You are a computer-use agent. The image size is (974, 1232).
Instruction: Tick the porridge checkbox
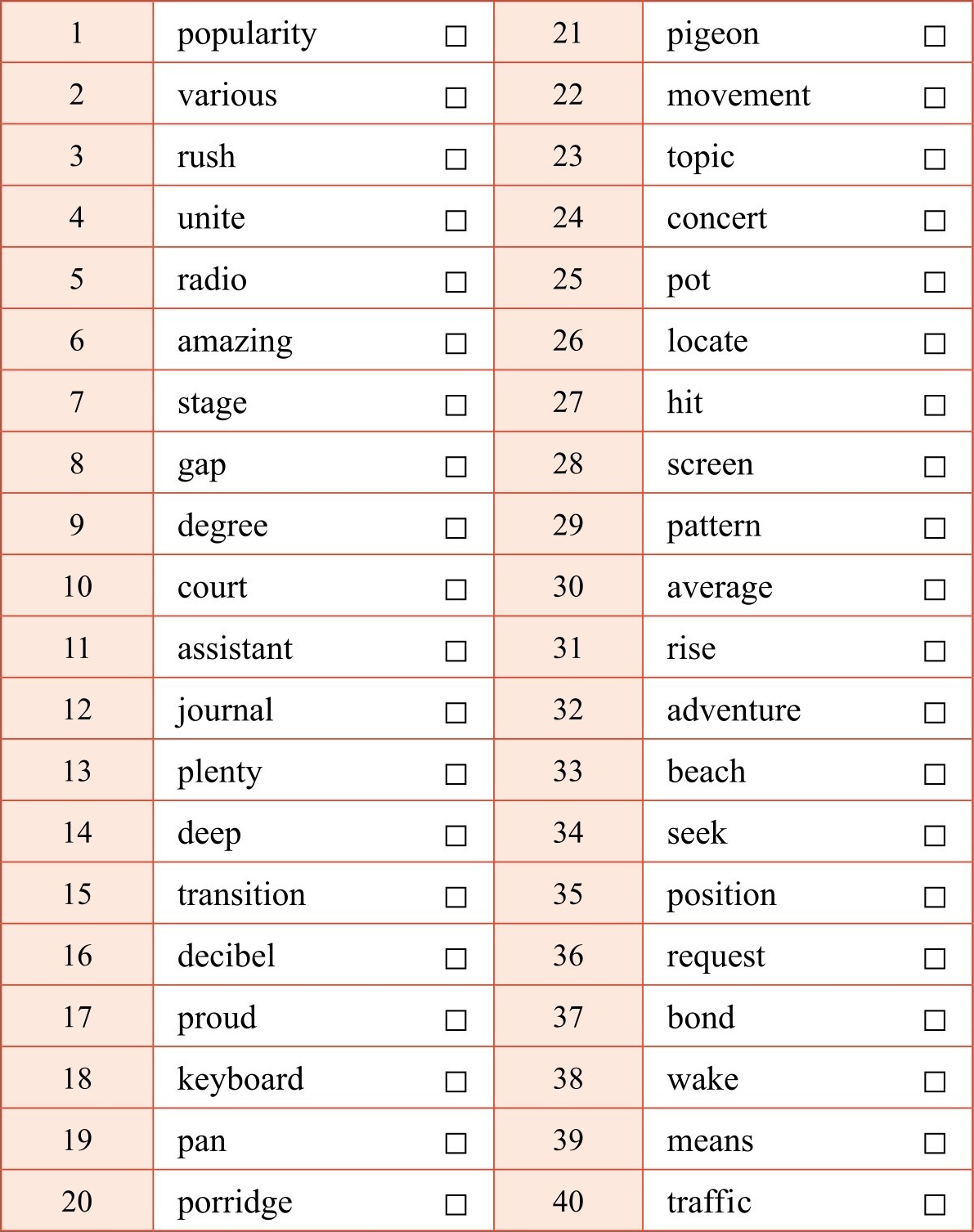[x=456, y=1204]
